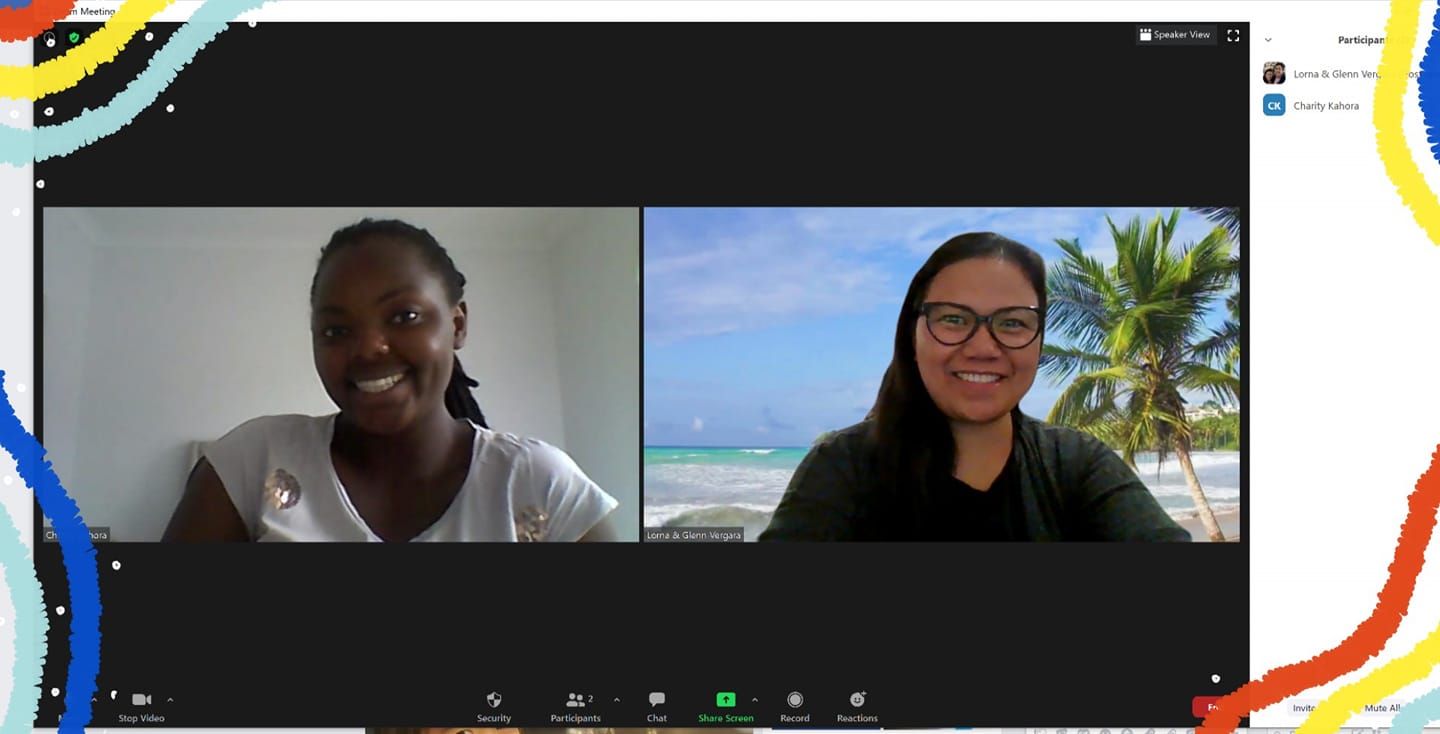Screen dimensions: 1440x734
Task: Collapse participants panel with chevron
Action: coord(1268,40)
